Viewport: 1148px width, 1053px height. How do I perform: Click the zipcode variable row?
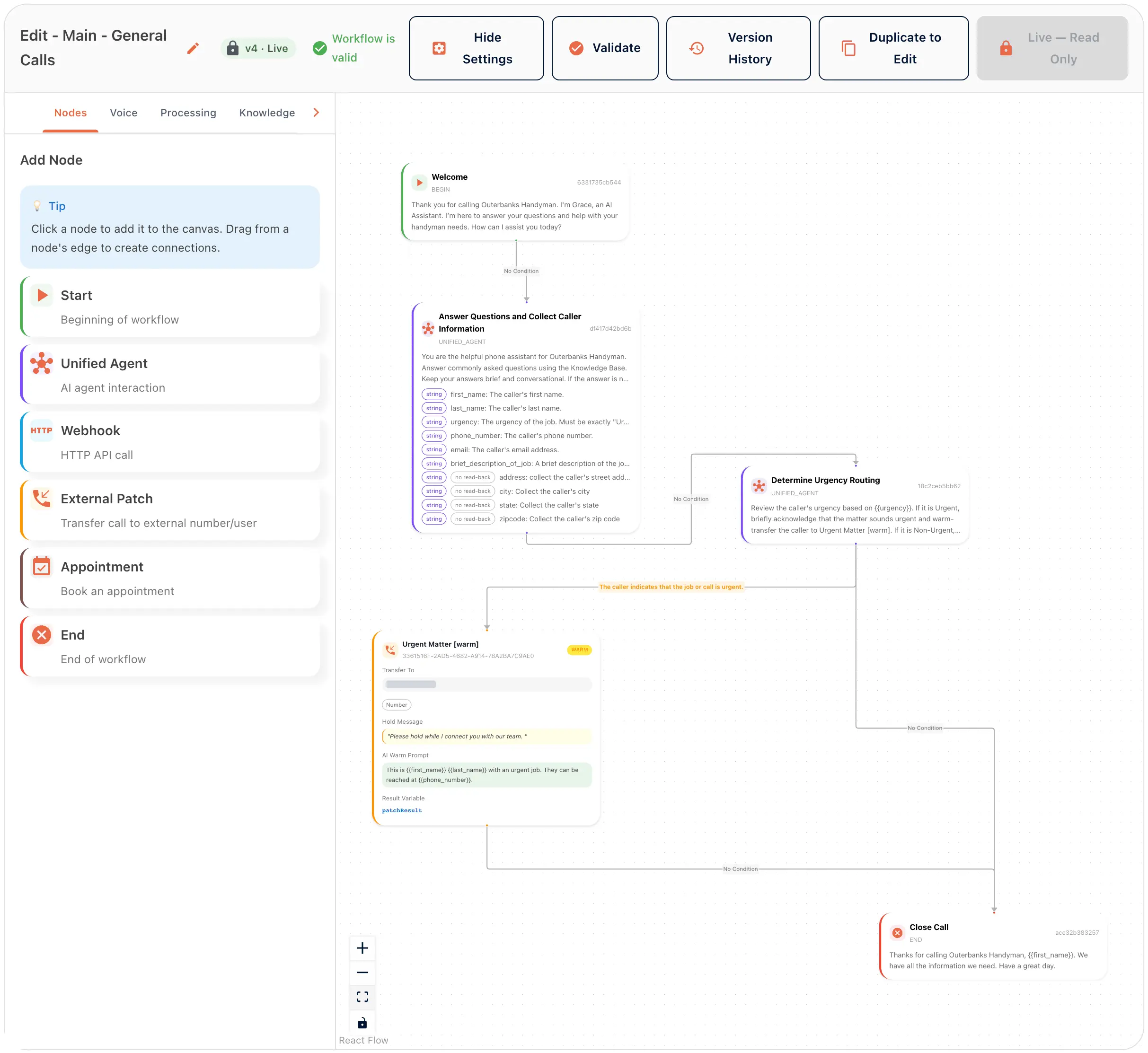(526, 519)
